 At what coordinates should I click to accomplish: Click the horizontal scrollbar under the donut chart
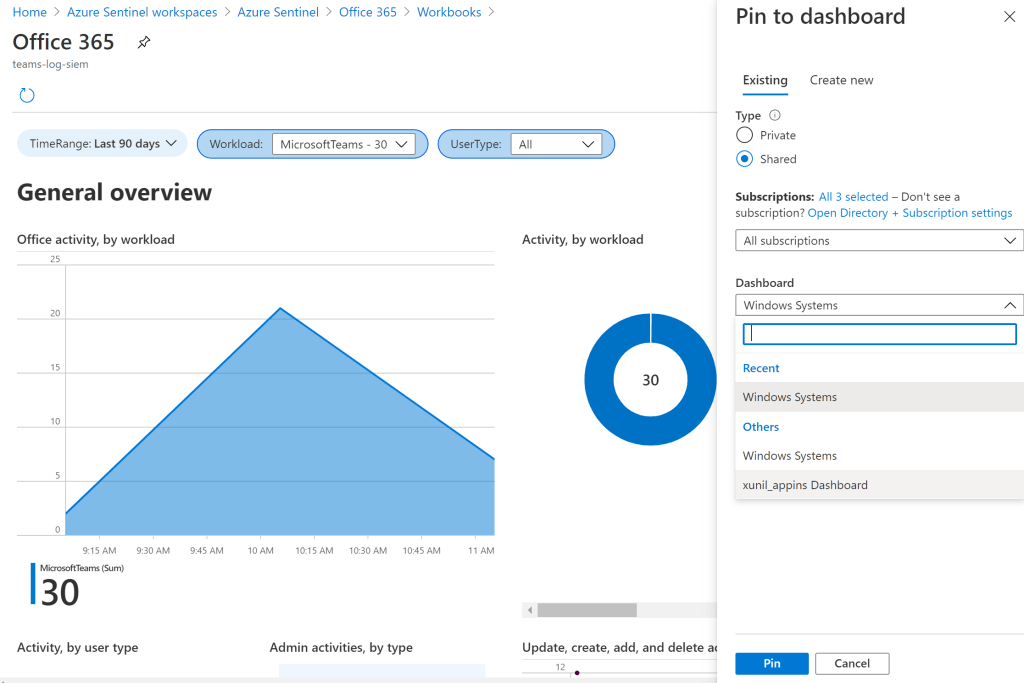tap(586, 610)
